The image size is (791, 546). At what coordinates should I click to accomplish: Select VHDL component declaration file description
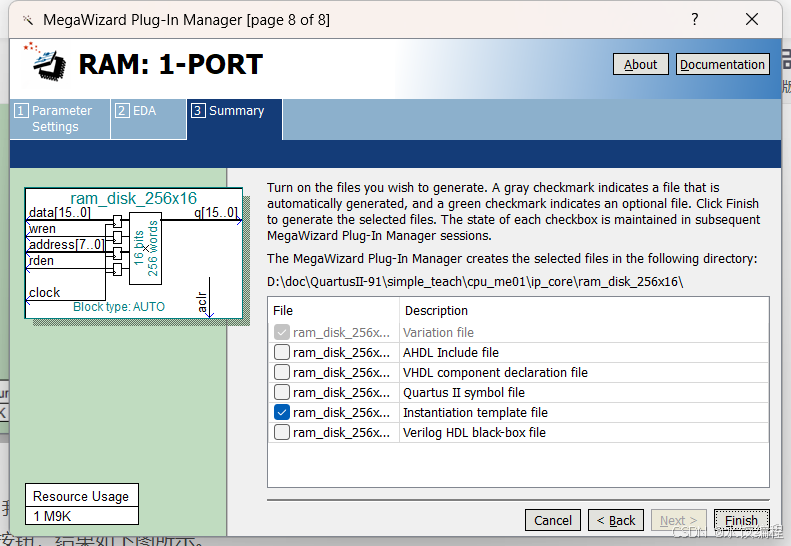(495, 372)
